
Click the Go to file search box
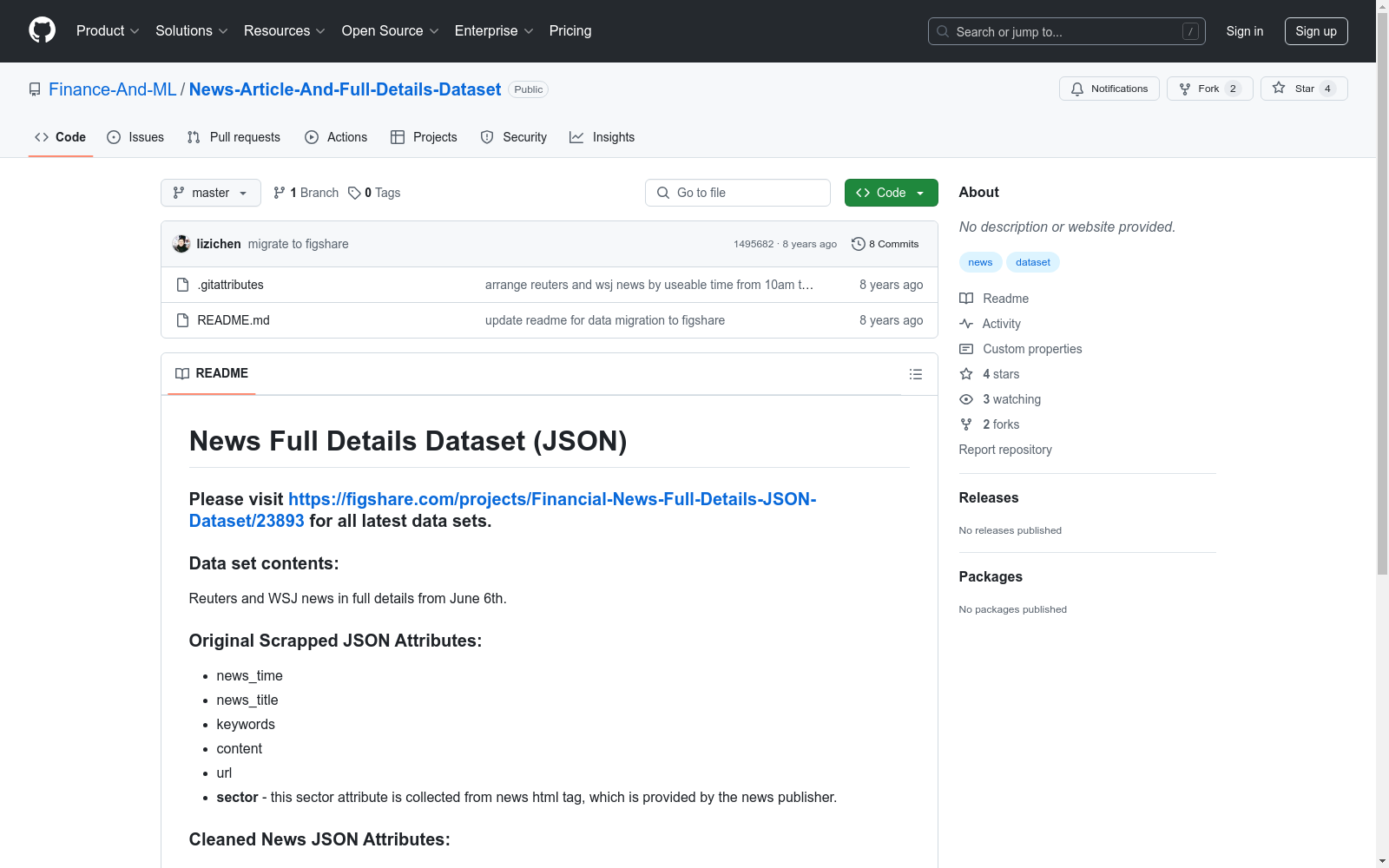click(x=738, y=193)
